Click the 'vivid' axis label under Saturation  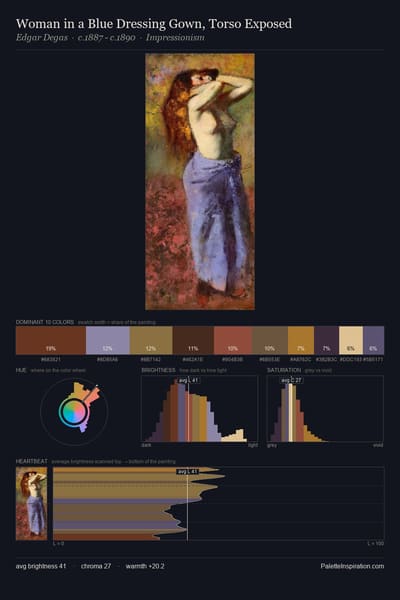pyautogui.click(x=378, y=445)
